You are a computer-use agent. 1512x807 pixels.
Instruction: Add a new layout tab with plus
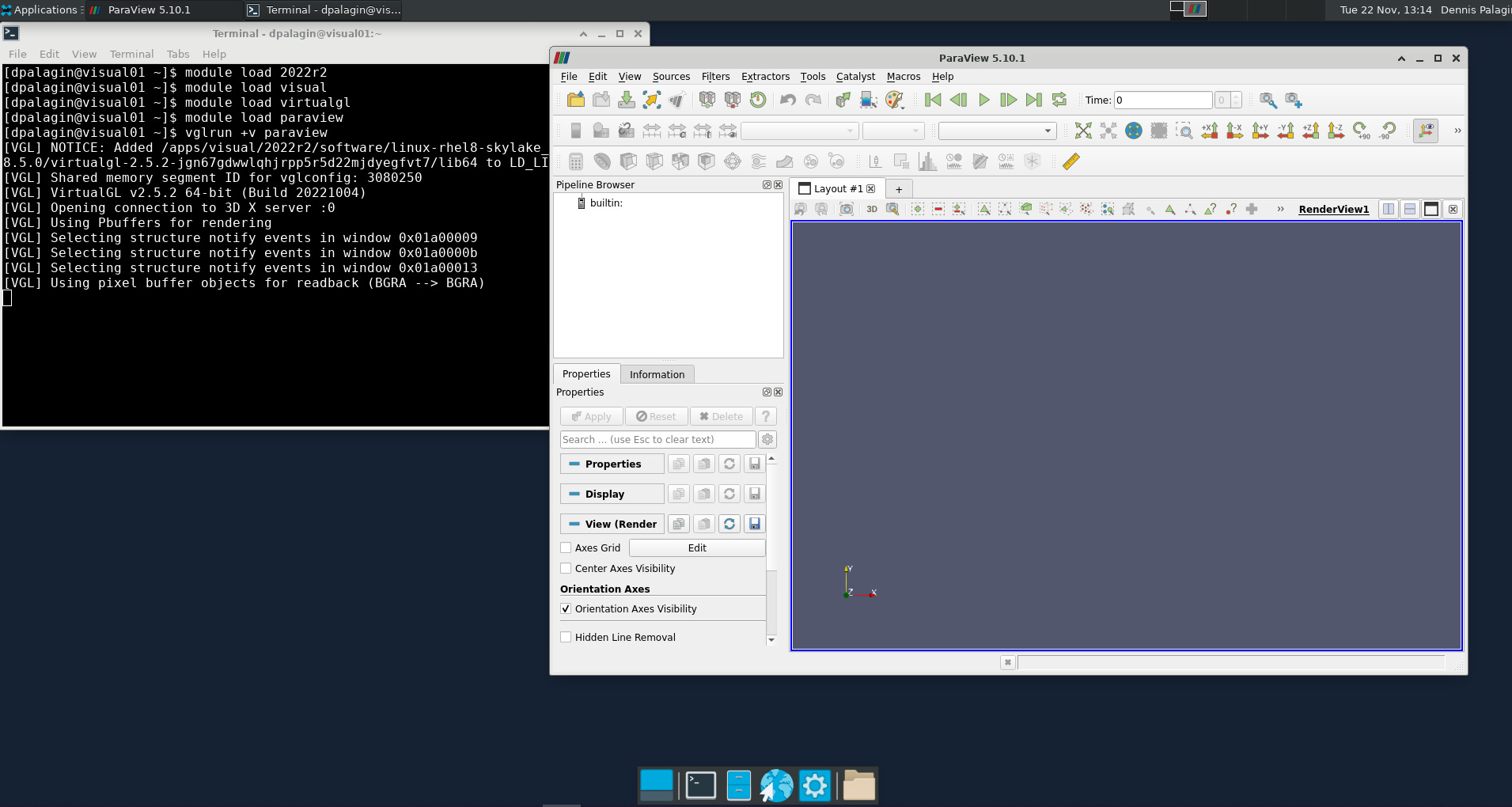tap(899, 189)
